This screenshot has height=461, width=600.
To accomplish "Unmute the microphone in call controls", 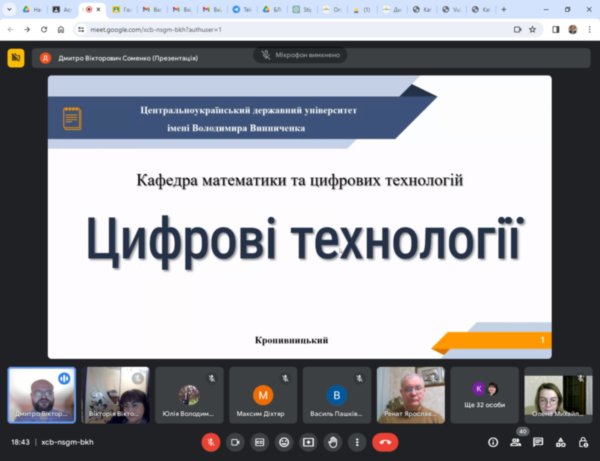I will 211,441.
